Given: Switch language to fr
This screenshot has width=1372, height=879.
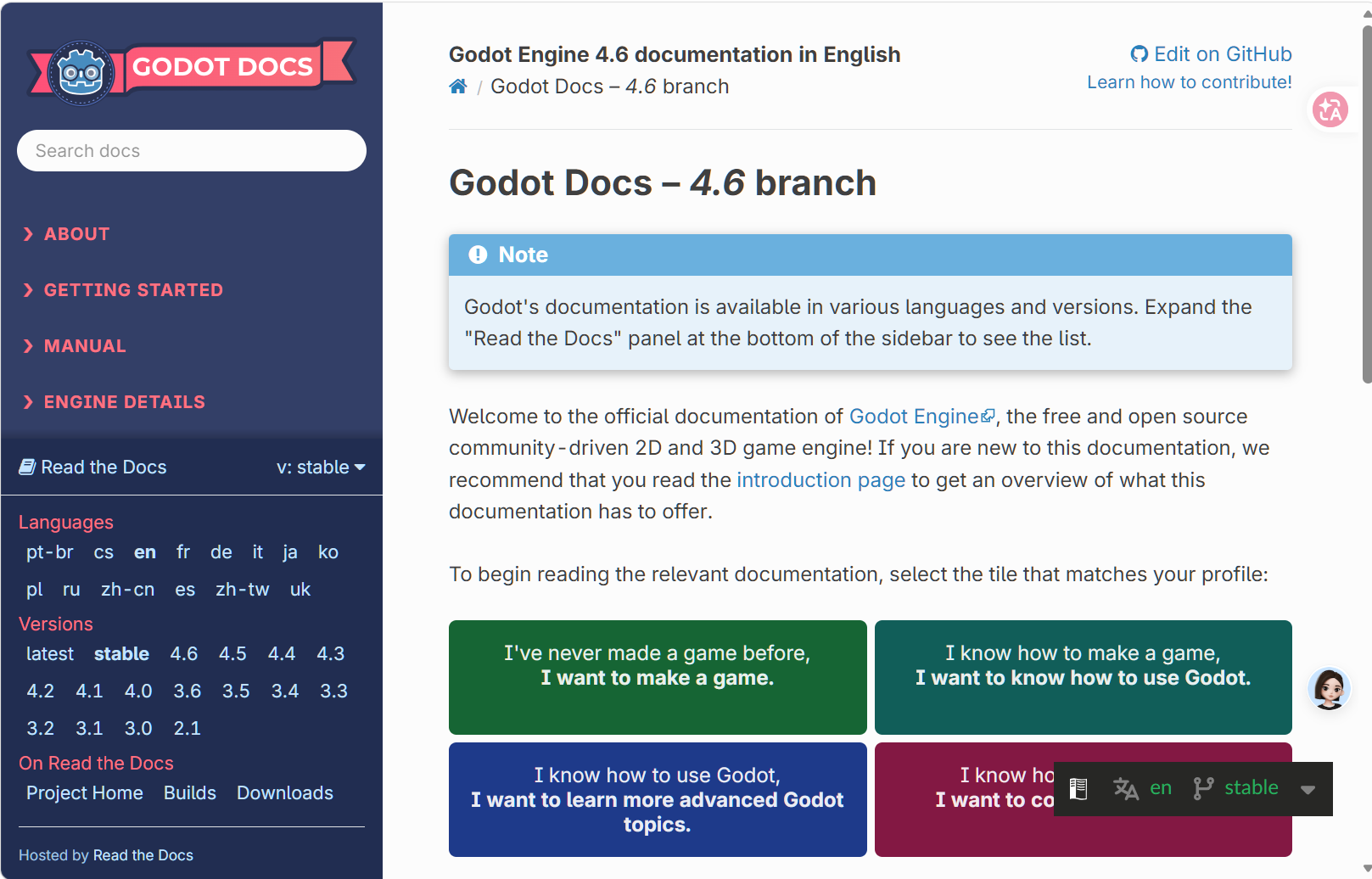Looking at the screenshot, I should [x=183, y=552].
